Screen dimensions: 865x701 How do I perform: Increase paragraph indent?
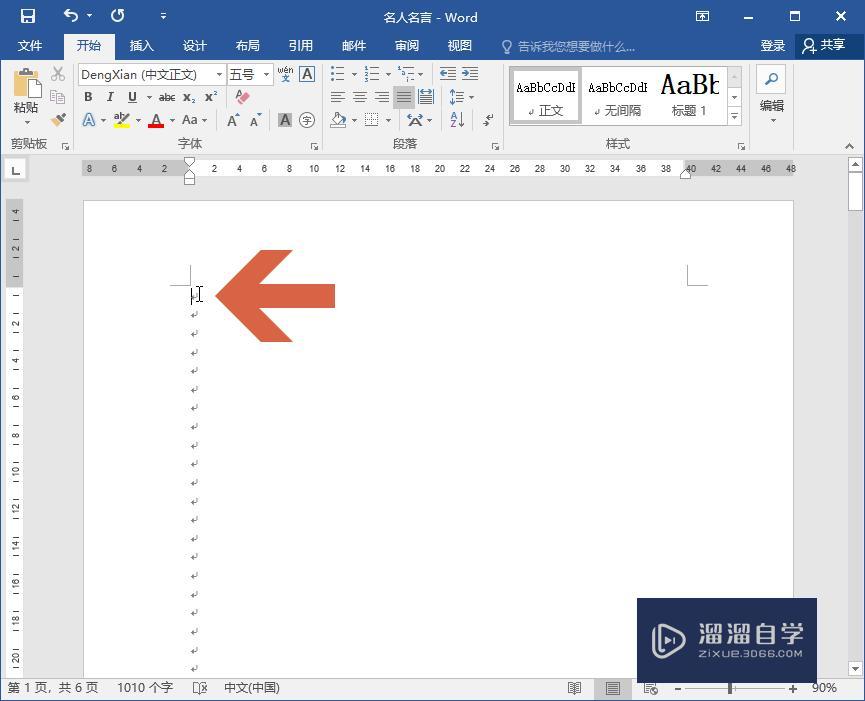click(x=470, y=73)
